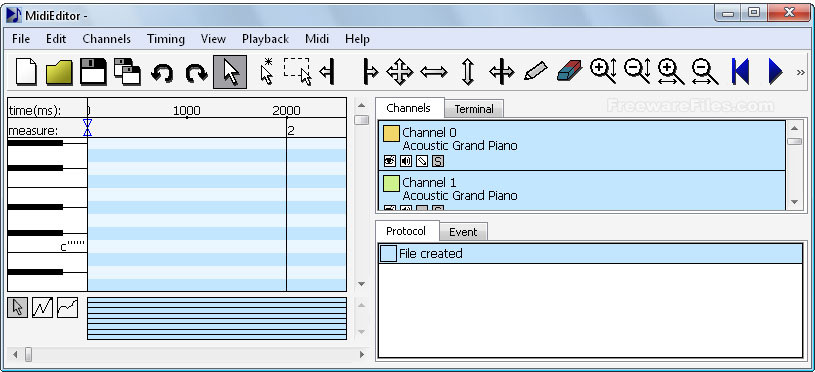Switch to the Terminal tab

coord(474,109)
